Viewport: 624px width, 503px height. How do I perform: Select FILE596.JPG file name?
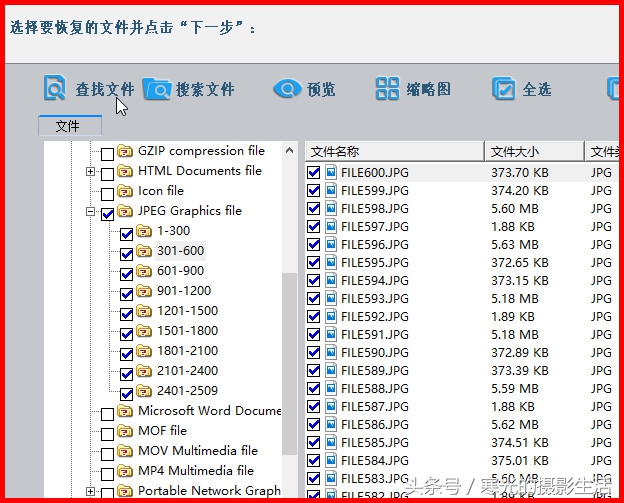coord(374,244)
